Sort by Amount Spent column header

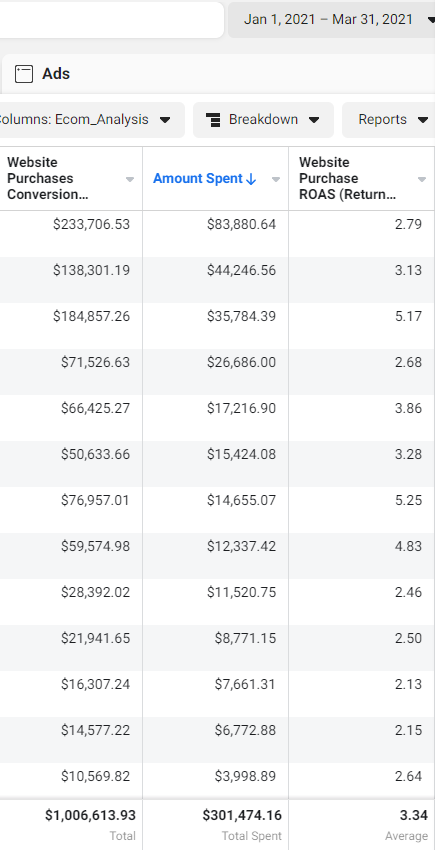(x=198, y=178)
